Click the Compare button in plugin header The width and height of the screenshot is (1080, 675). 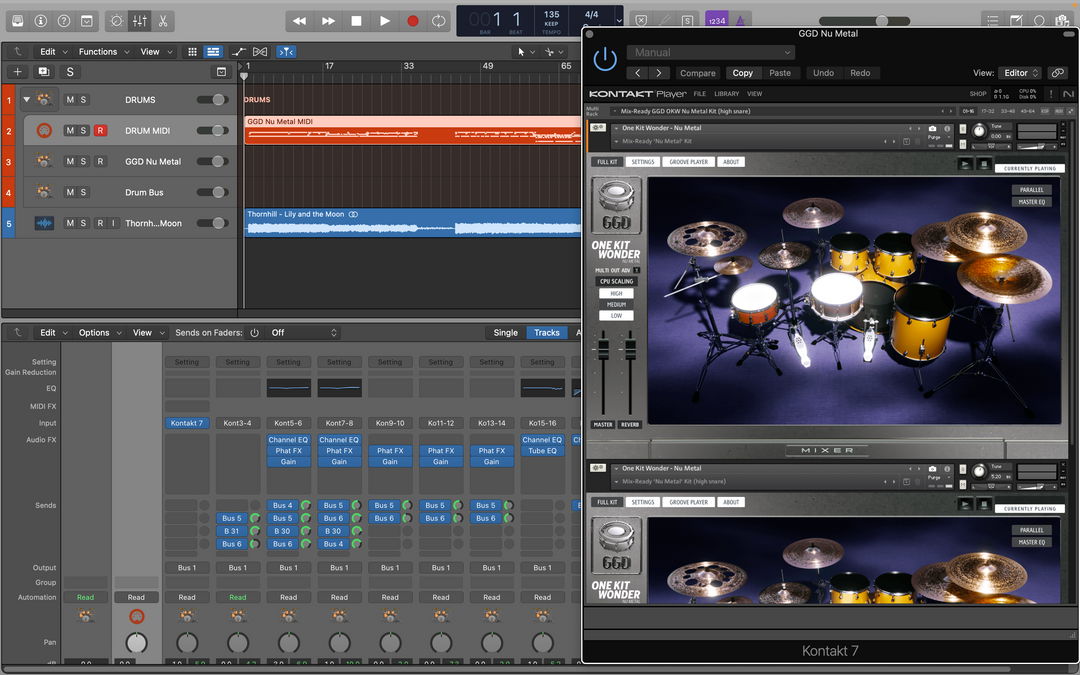tap(697, 72)
